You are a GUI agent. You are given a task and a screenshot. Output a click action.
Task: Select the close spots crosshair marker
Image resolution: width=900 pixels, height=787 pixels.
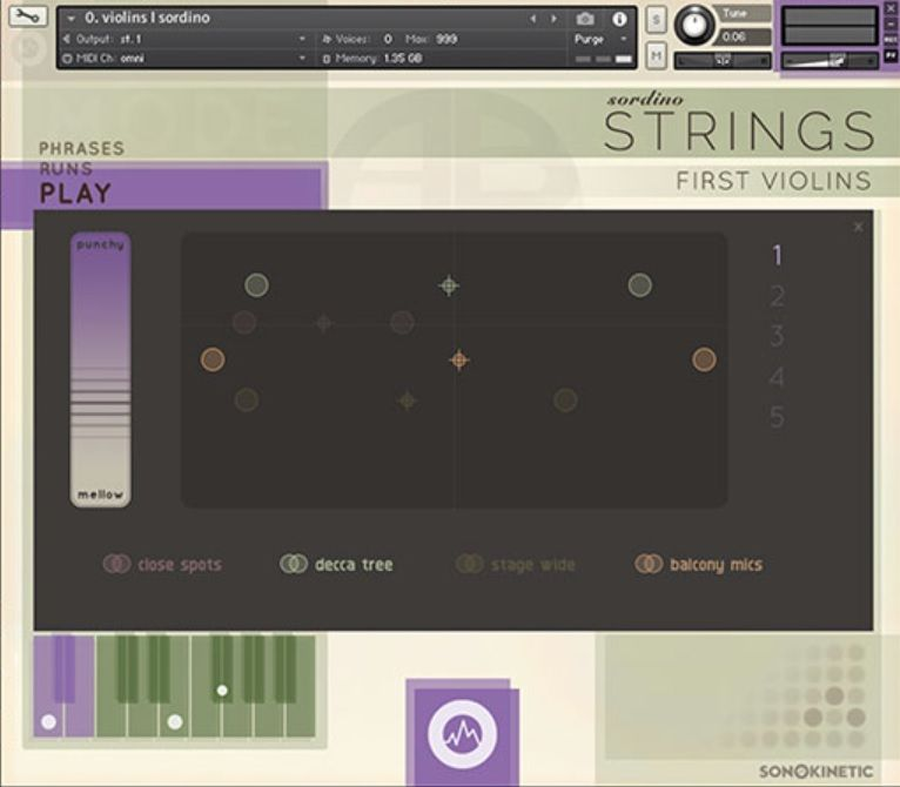tap(324, 323)
